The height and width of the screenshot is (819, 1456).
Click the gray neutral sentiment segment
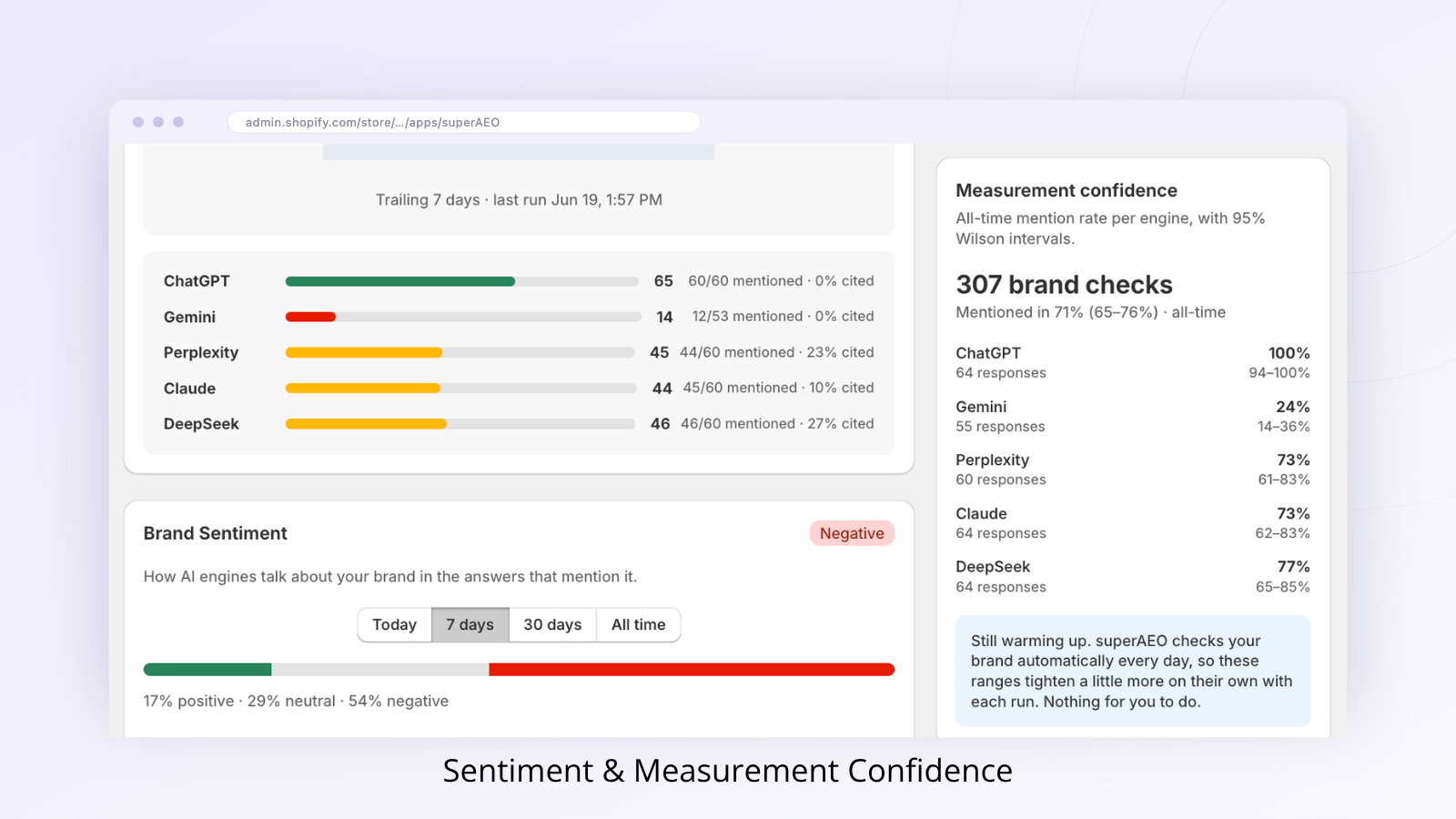(380, 670)
